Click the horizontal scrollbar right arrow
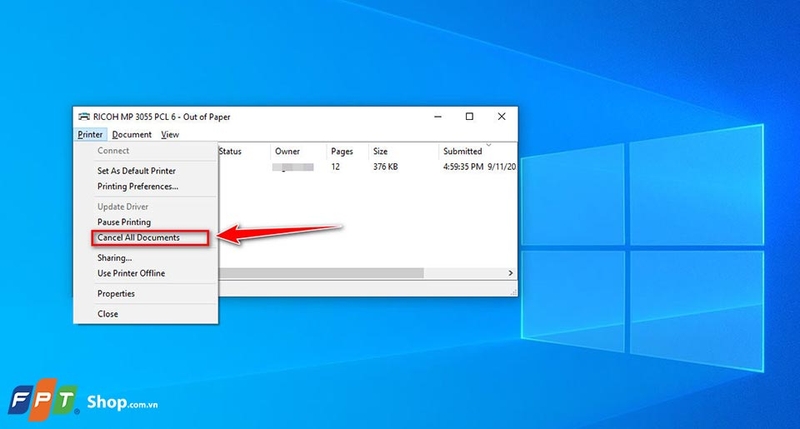This screenshot has height=429, width=800. pos(510,273)
